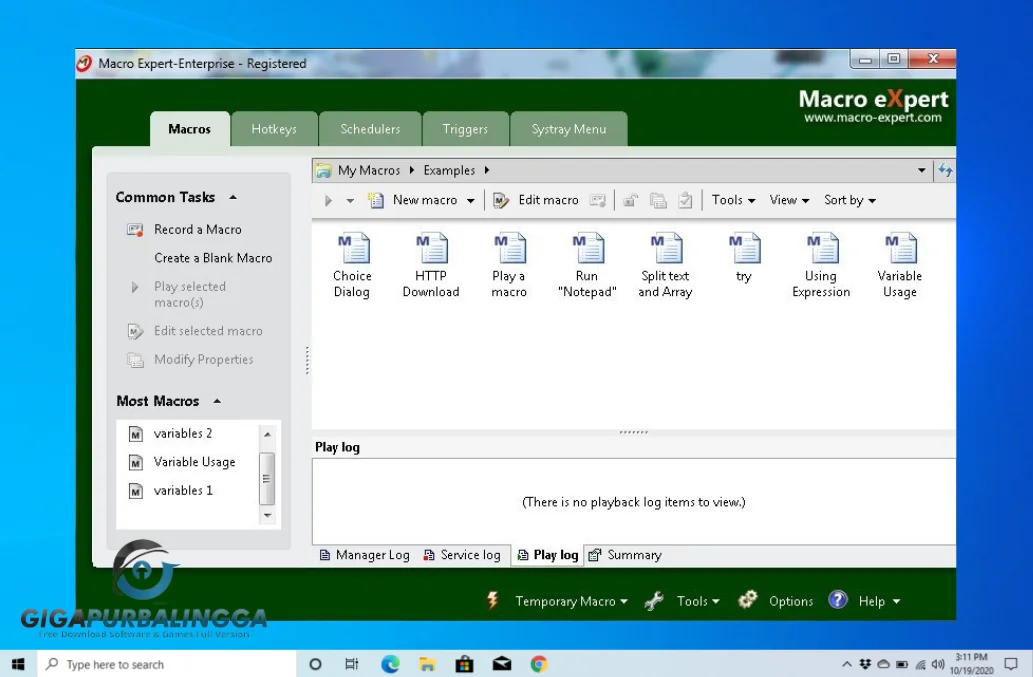Select the Using Expression macro icon
The image size is (1033, 677).
pos(822,265)
